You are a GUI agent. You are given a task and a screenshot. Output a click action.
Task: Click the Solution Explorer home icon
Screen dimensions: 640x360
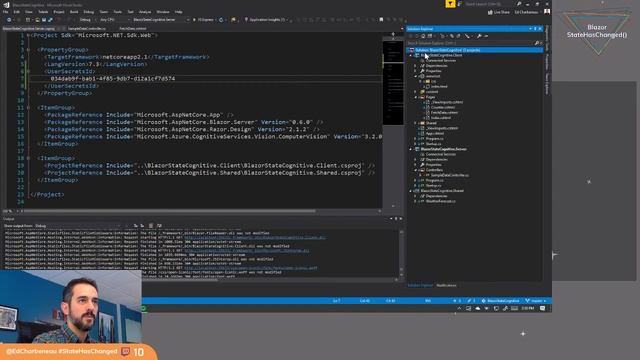(x=423, y=36)
